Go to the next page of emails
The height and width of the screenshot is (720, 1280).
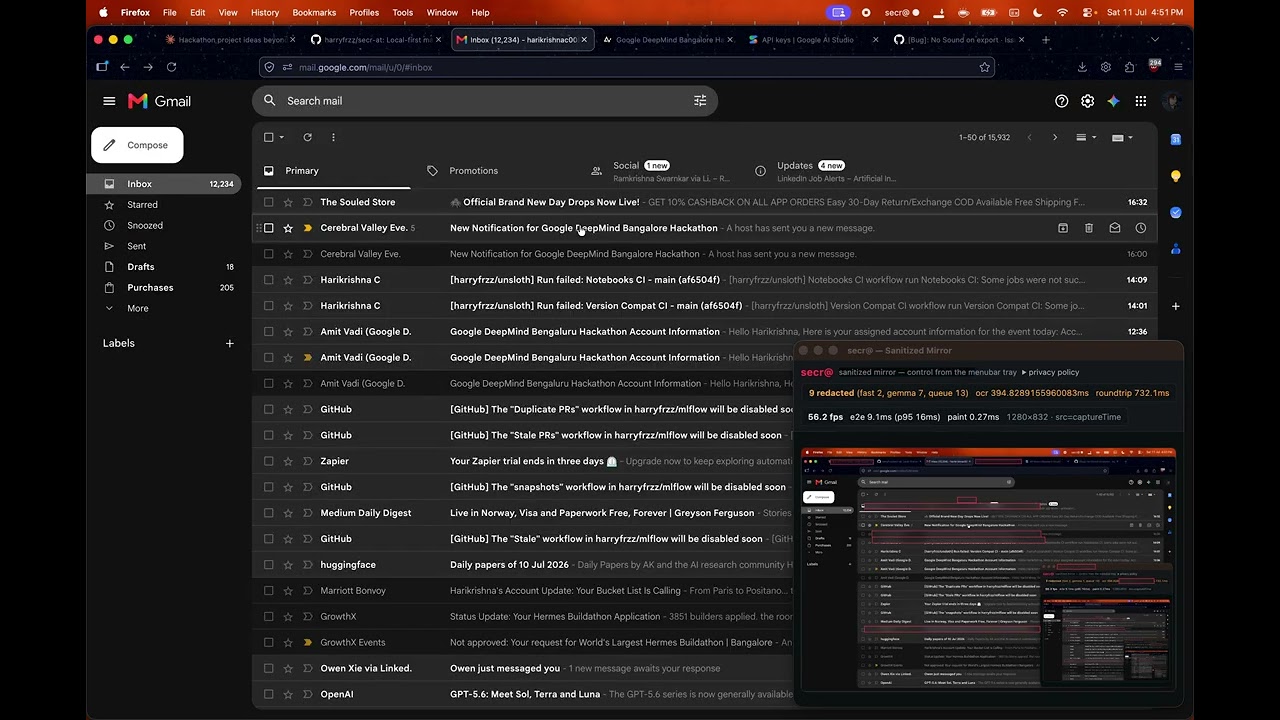(x=1054, y=137)
